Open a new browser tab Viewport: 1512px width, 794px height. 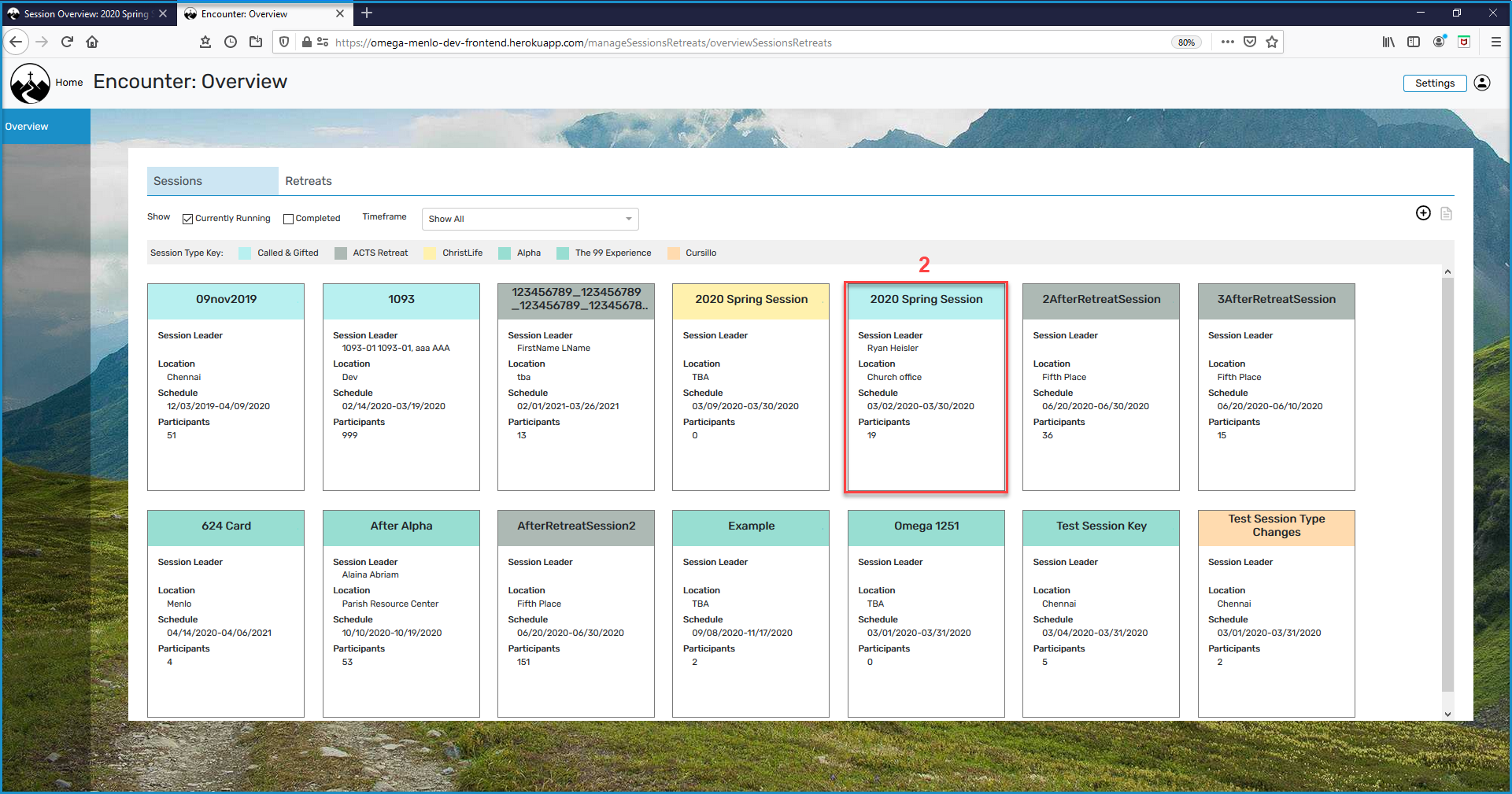pos(367,13)
